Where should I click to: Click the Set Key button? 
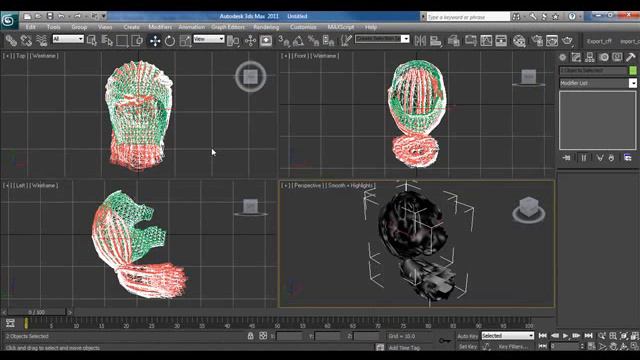click(467, 347)
